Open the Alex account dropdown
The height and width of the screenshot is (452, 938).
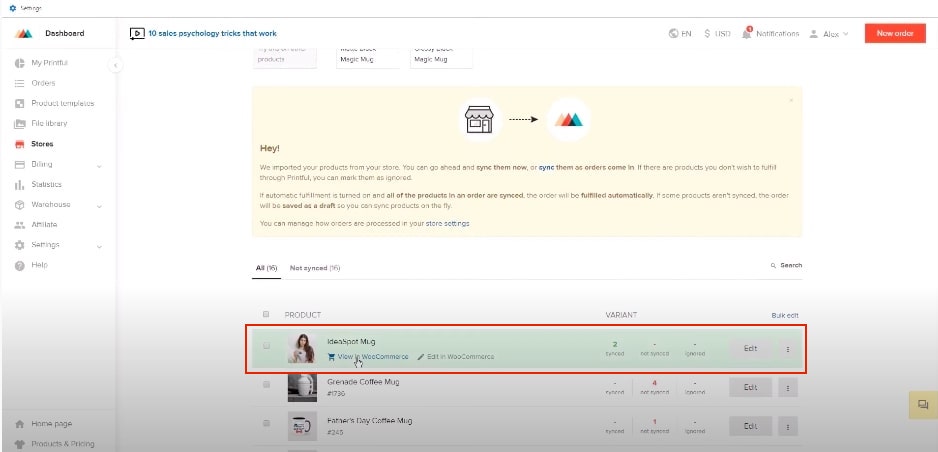[x=829, y=33]
